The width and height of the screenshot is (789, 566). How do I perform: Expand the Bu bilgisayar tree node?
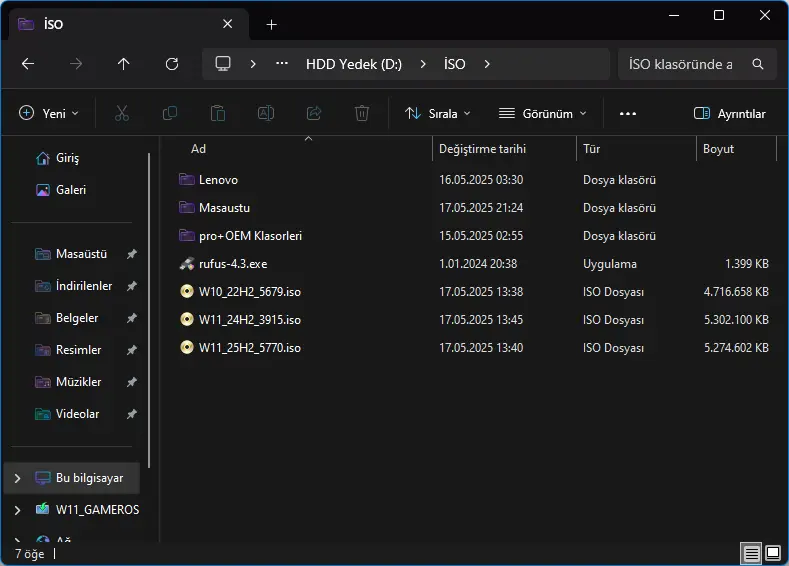pos(18,478)
